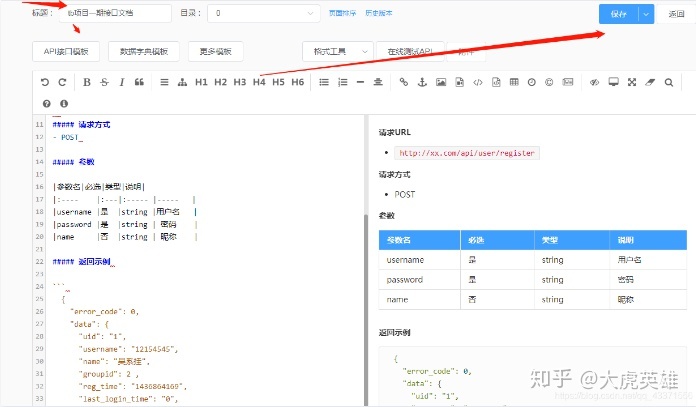Viewport: 696px width, 407px height.
Task: Click the register URL in the preview
Action: pyautogui.click(x=467, y=153)
